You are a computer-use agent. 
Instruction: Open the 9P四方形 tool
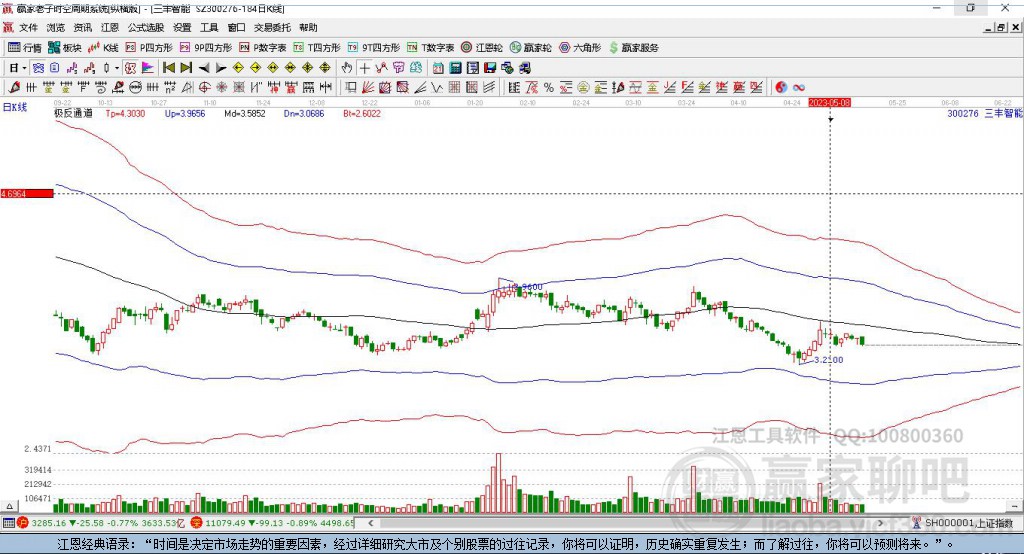point(206,48)
